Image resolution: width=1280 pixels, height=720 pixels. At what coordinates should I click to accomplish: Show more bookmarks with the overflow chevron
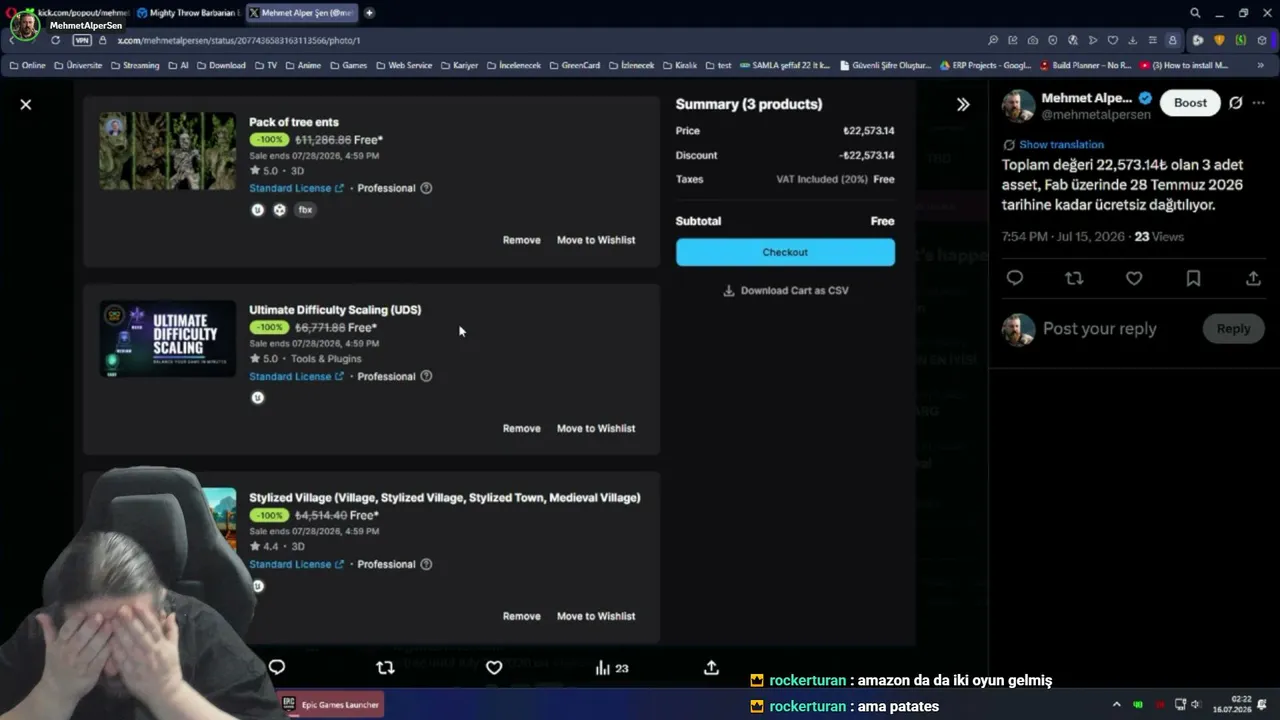pos(1260,65)
